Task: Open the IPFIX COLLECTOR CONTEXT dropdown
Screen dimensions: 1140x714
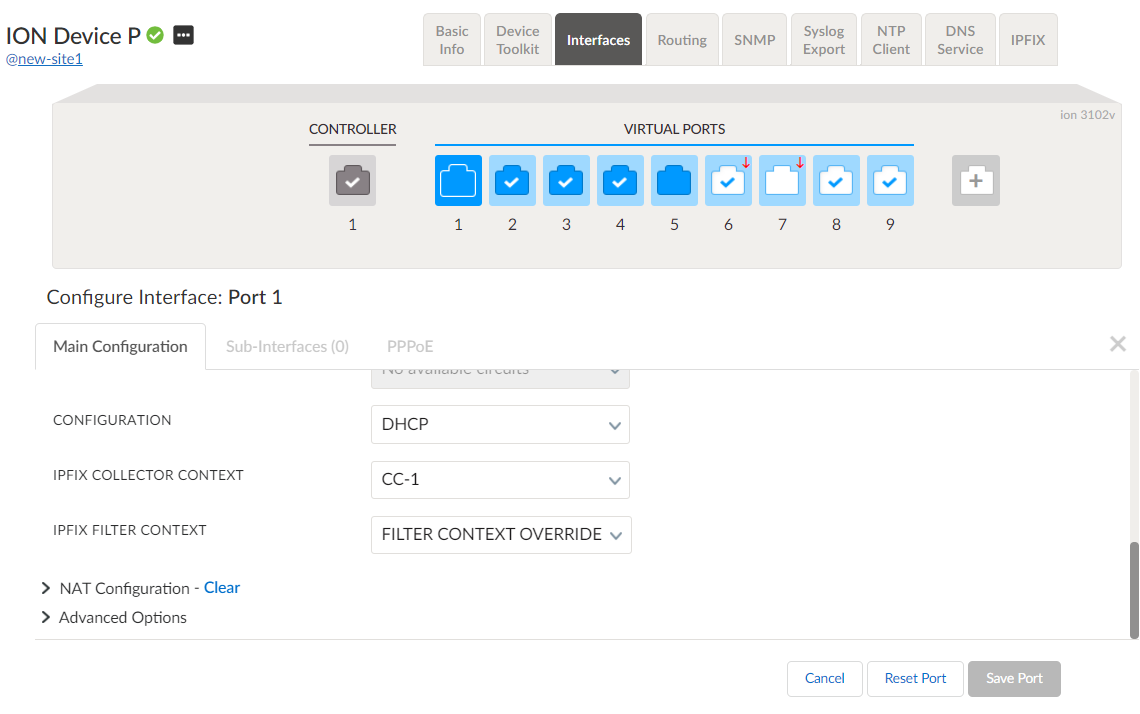Action: coord(500,479)
